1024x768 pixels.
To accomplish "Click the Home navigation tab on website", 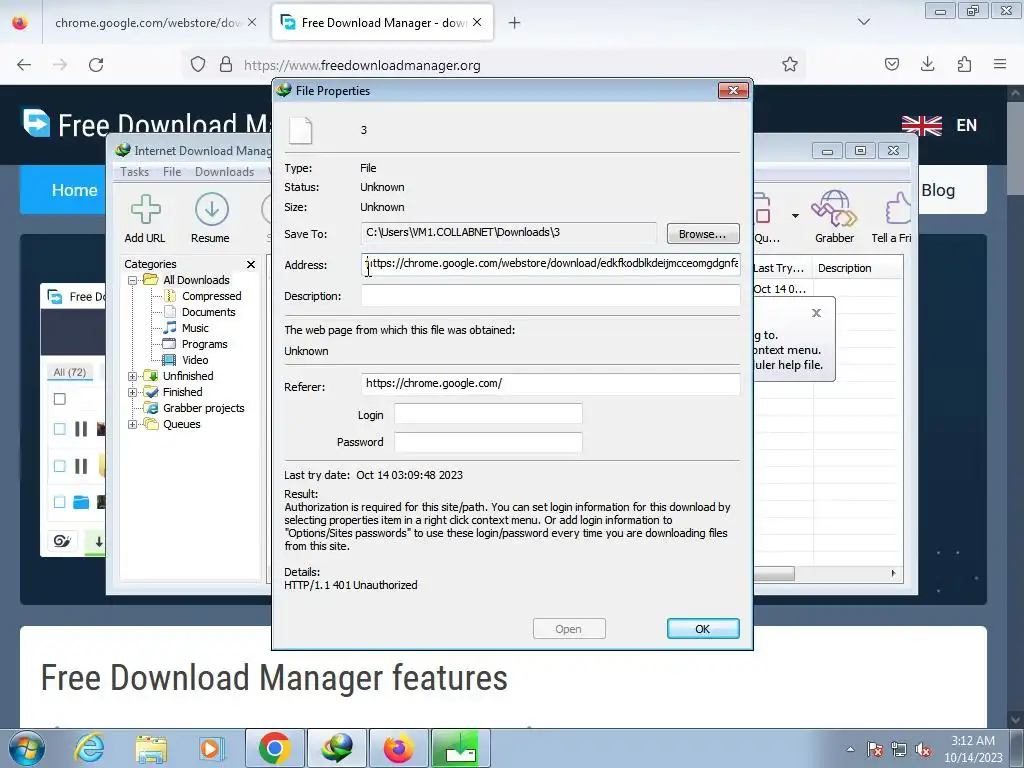I will pyautogui.click(x=74, y=190).
